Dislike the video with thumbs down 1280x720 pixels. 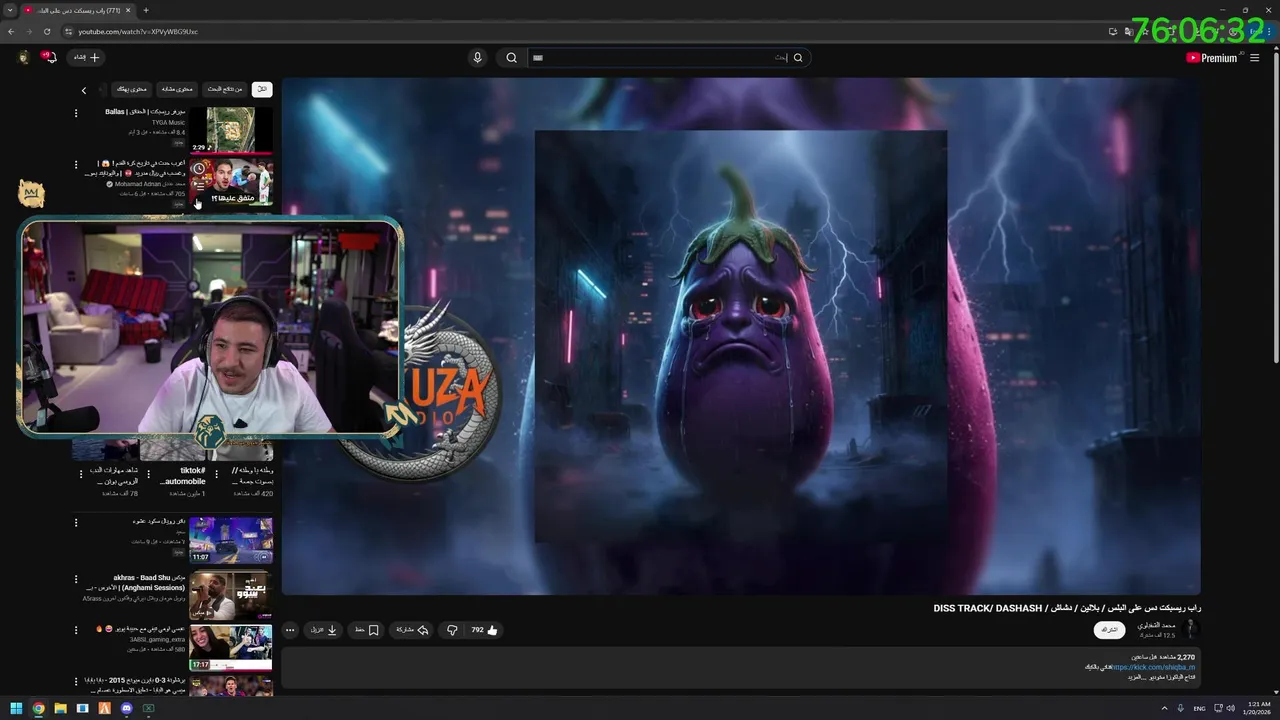coord(451,630)
